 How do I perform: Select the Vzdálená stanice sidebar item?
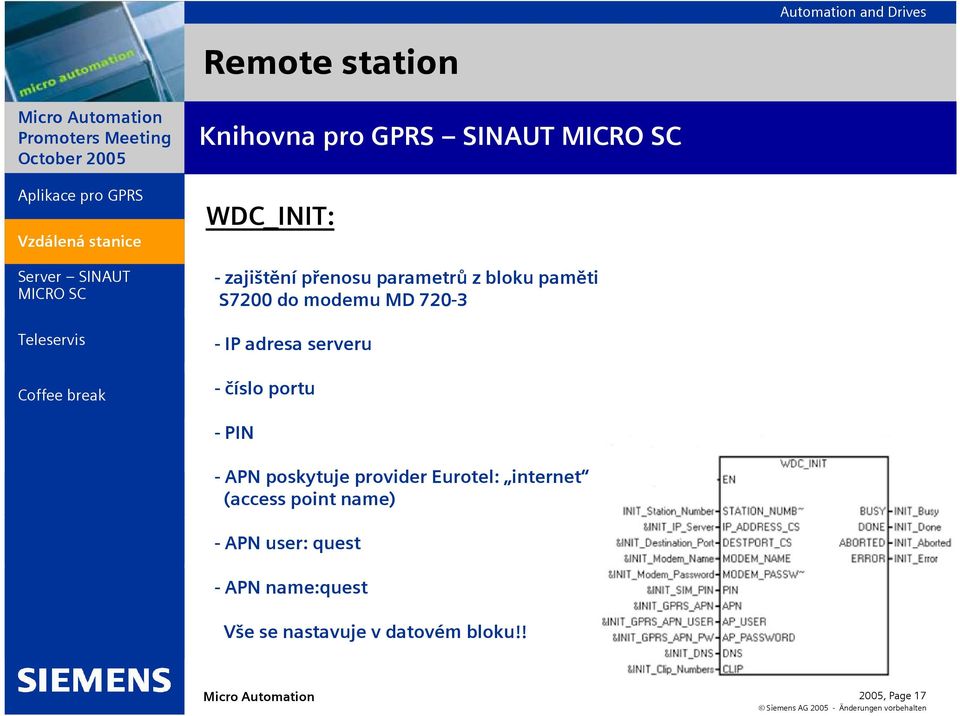94,241
